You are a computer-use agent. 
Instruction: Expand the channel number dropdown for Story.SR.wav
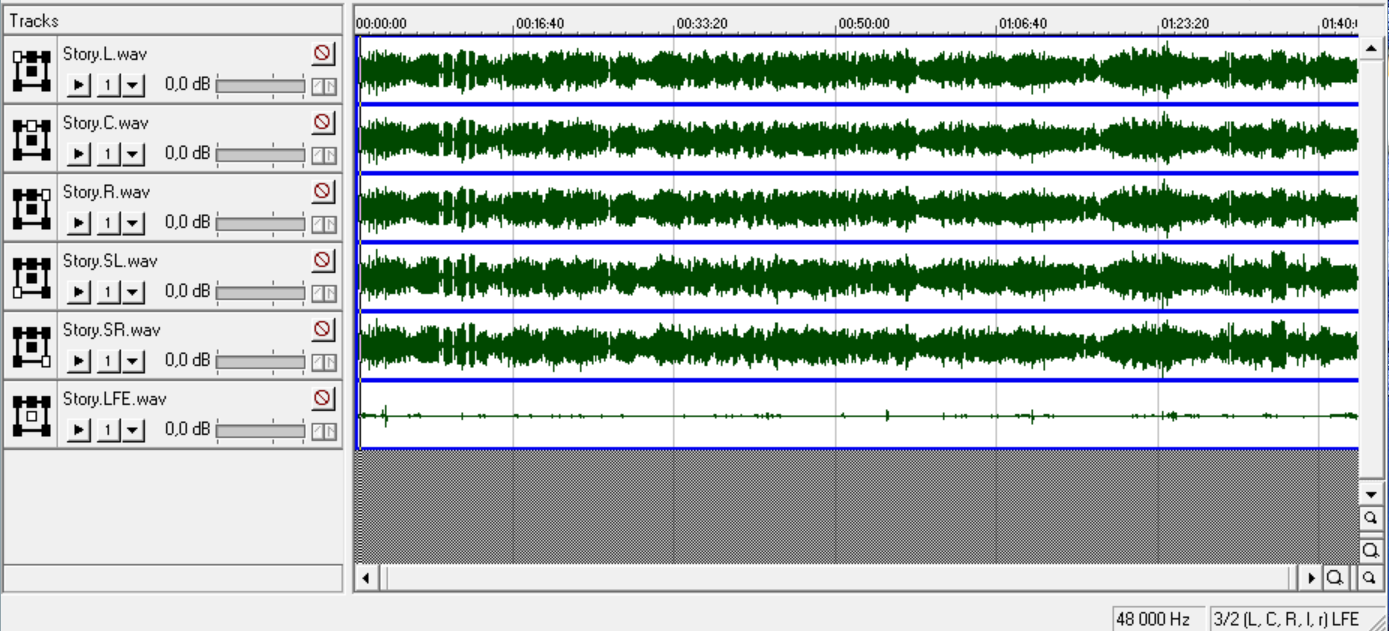pos(133,362)
